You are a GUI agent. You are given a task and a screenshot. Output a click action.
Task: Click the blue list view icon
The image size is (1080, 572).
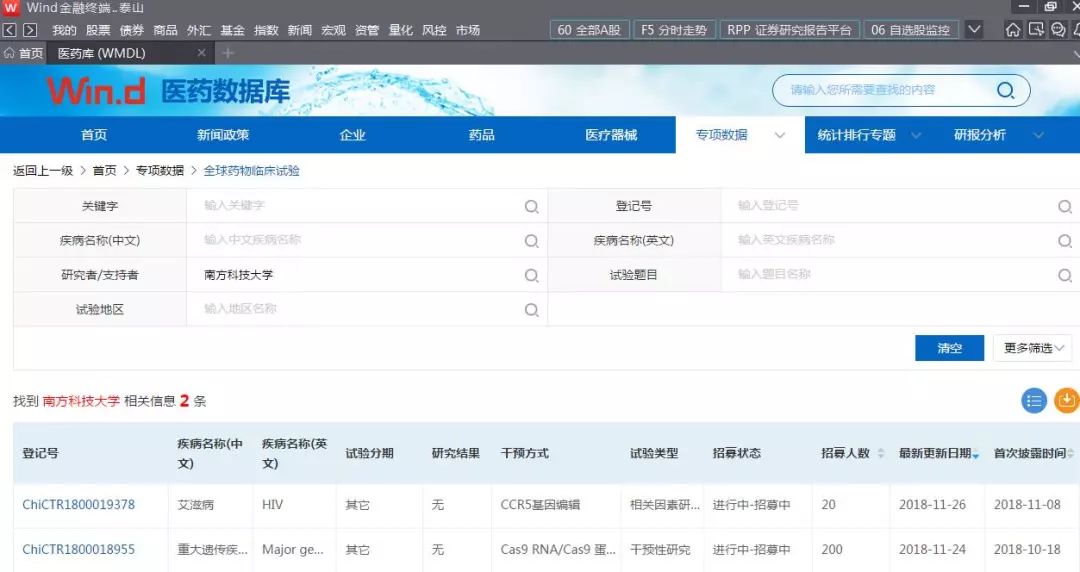pos(1034,400)
